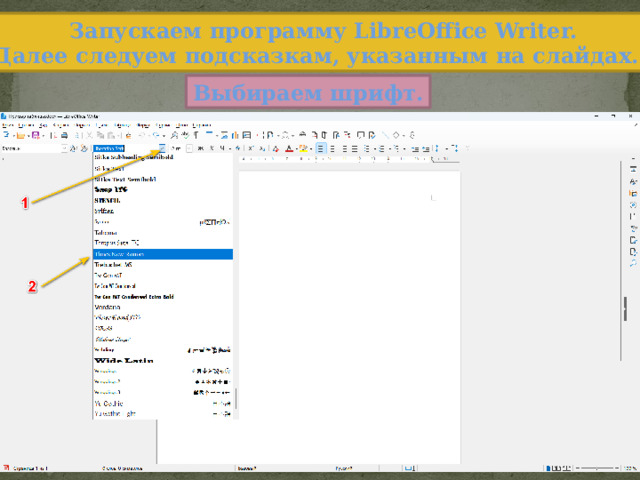This screenshot has width=640, height=480.
Task: Activate the Clone Formatting paintbrush
Action: (128, 135)
